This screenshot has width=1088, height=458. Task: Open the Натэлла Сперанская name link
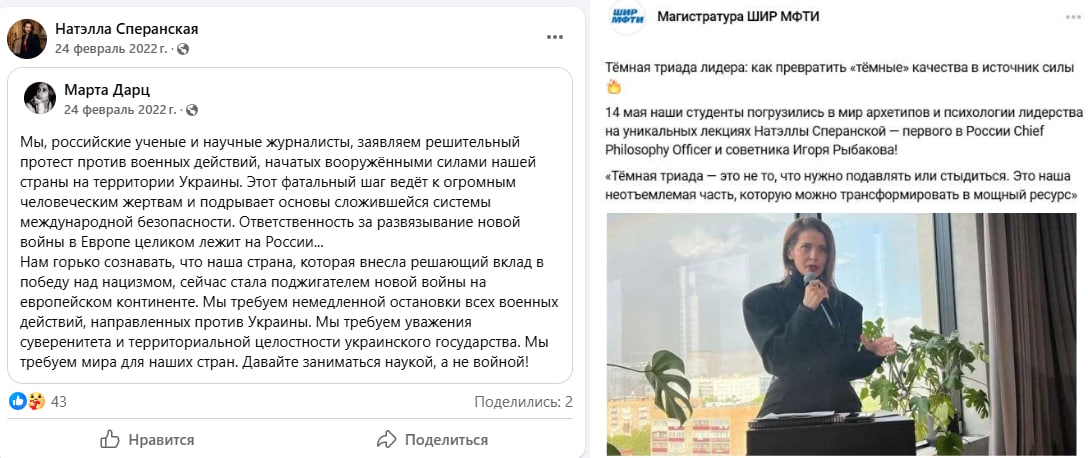pos(126,29)
